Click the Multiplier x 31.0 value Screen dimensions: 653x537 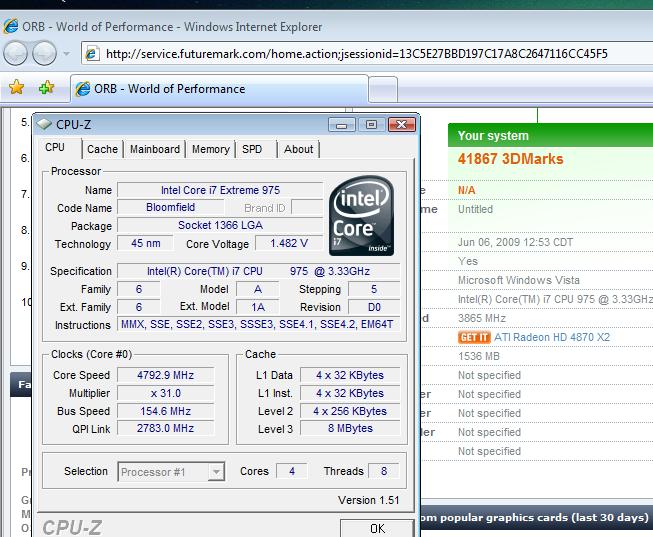coord(165,393)
